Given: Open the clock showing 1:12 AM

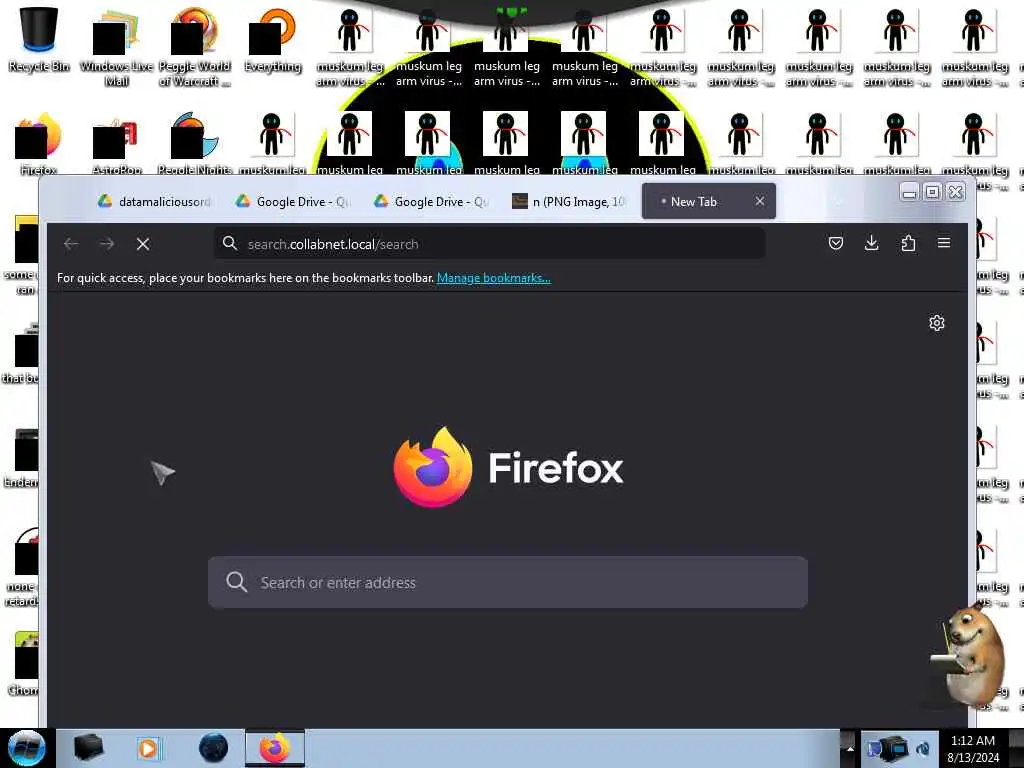Looking at the screenshot, I should (973, 748).
